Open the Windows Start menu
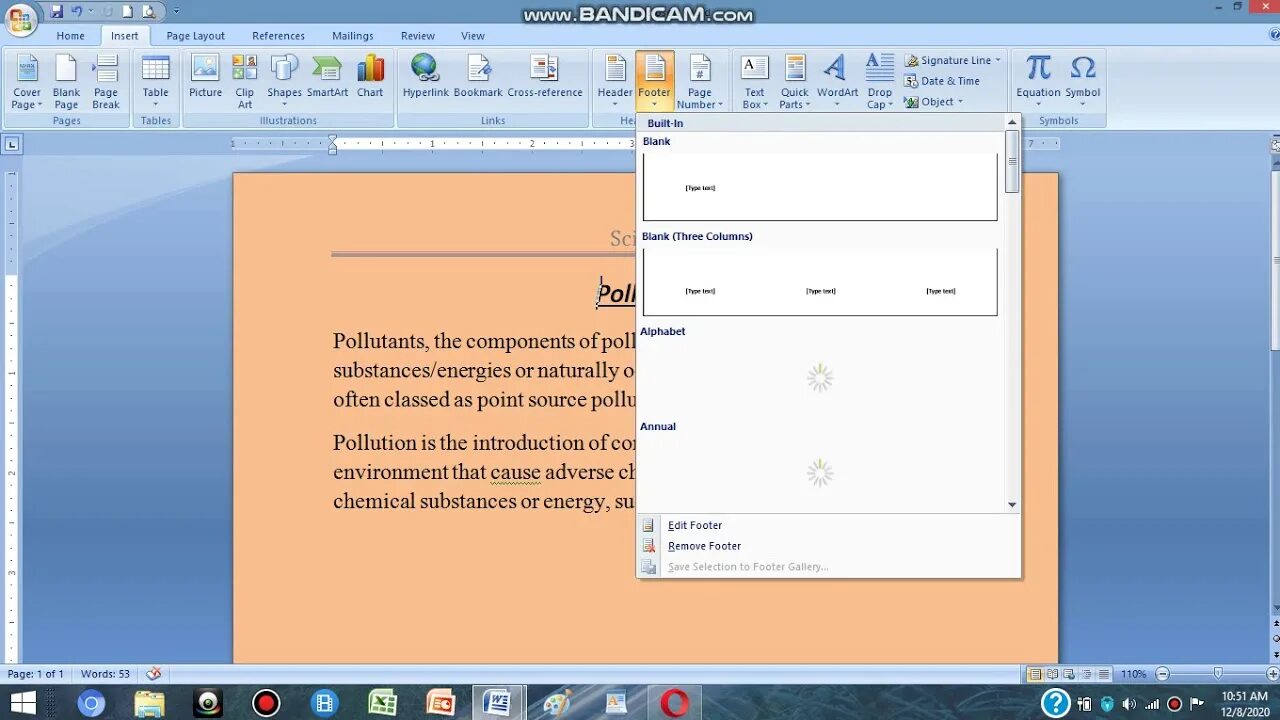Viewport: 1280px width, 720px height. [x=22, y=703]
